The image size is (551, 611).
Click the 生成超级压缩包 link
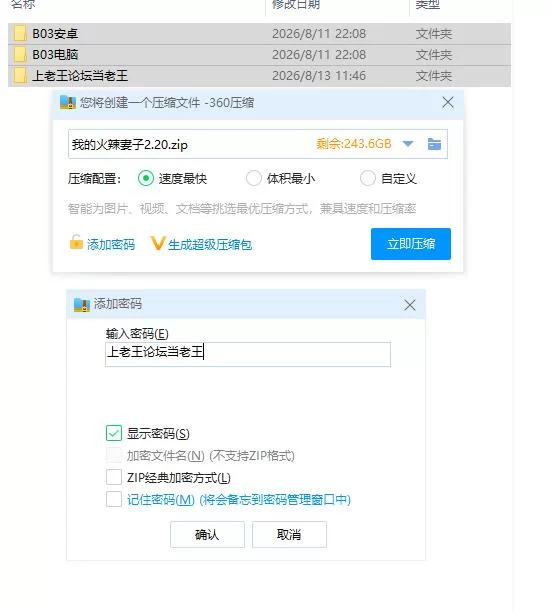pos(210,245)
